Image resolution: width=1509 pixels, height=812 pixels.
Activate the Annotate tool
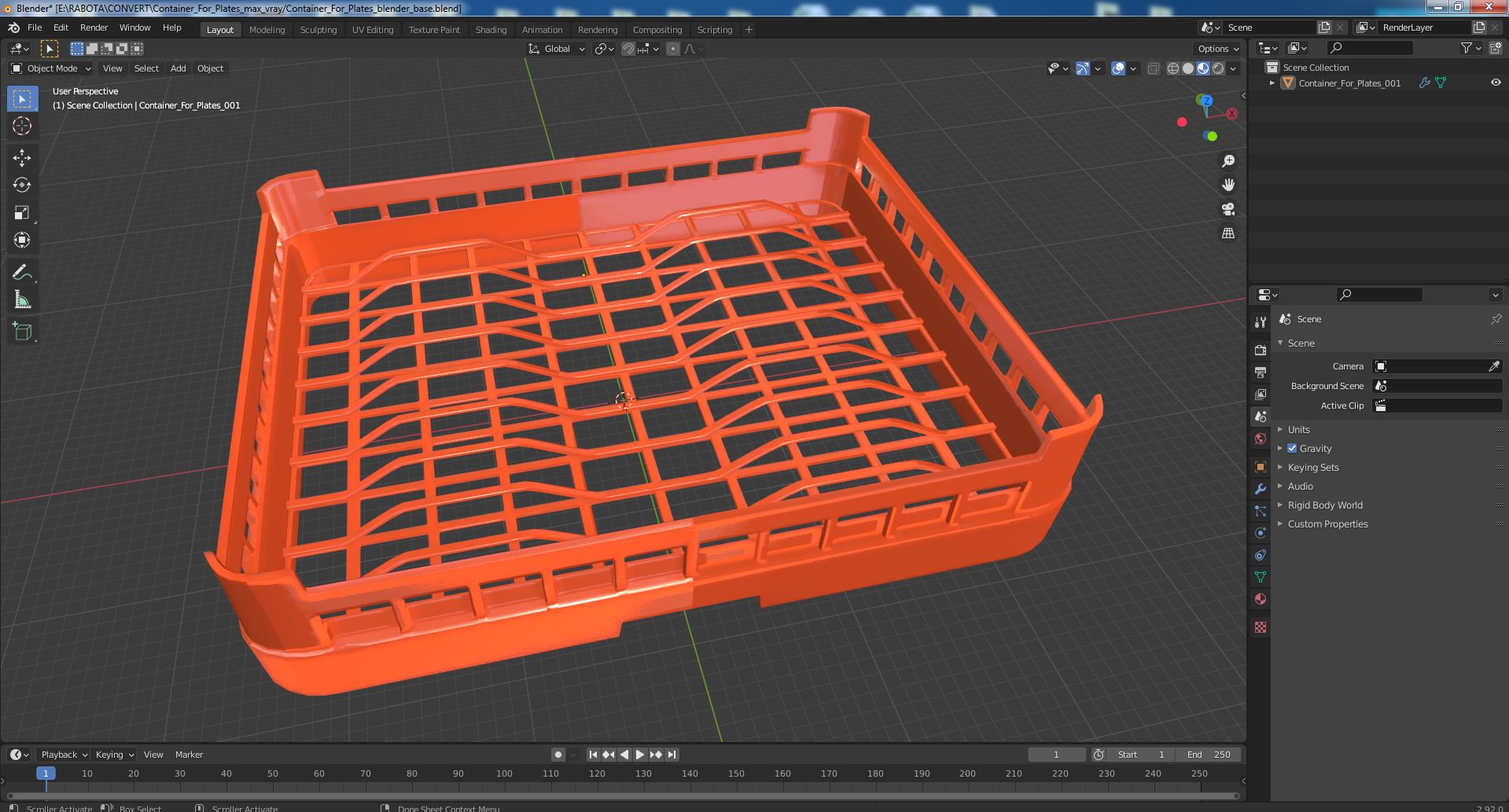tap(22, 273)
